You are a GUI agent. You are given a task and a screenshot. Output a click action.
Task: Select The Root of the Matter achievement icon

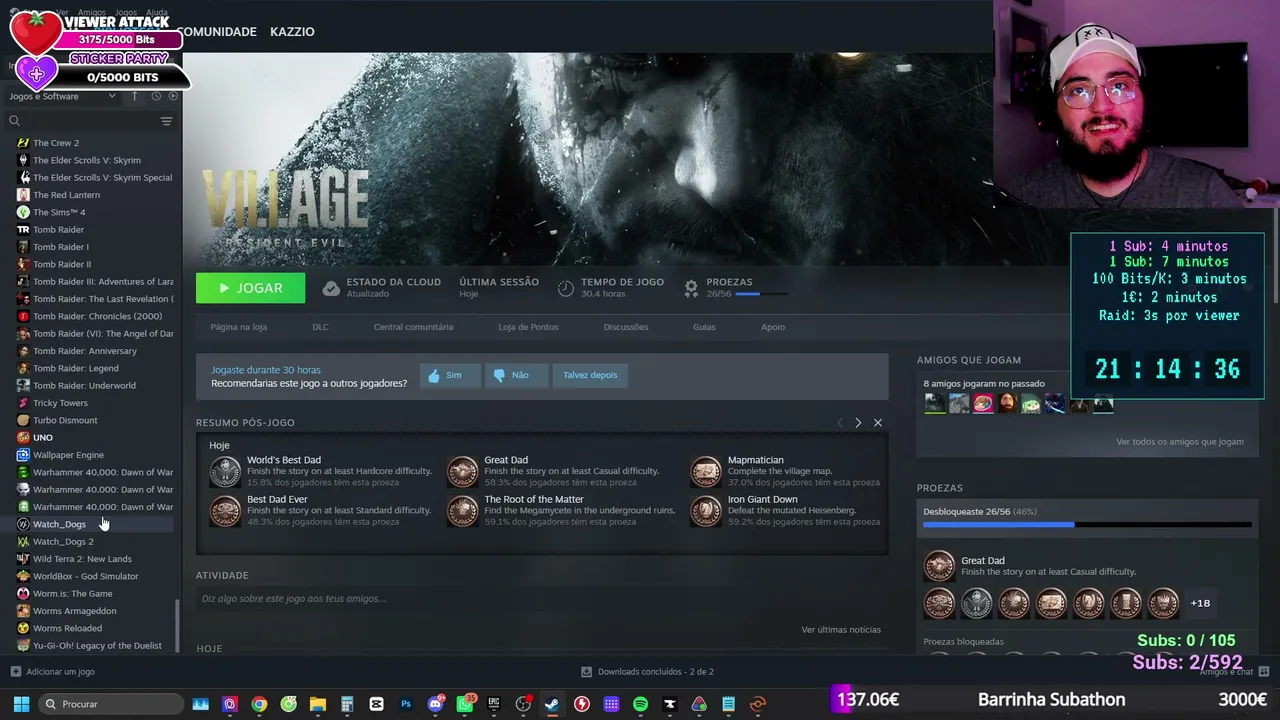(462, 511)
